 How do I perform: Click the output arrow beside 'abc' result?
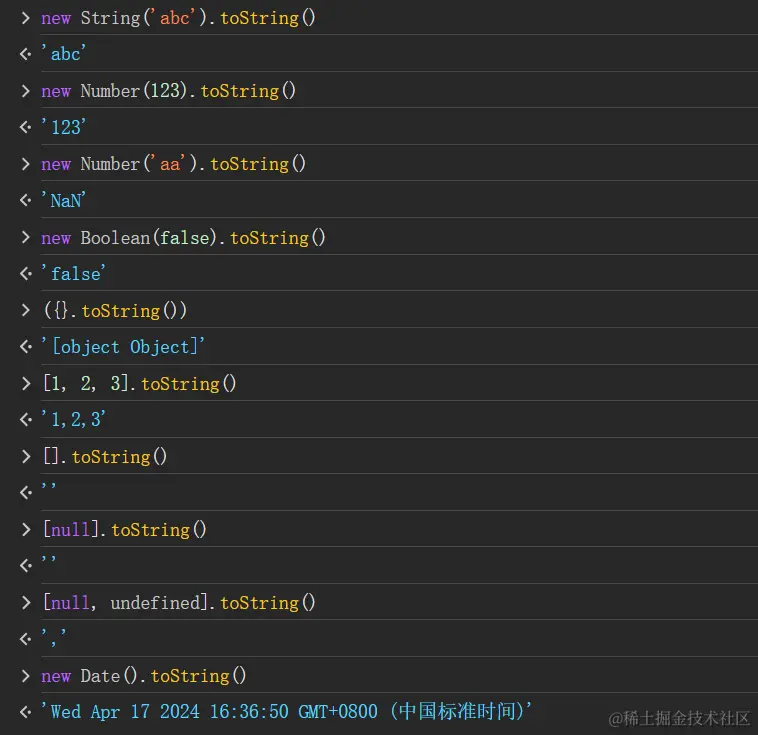click(x=26, y=55)
